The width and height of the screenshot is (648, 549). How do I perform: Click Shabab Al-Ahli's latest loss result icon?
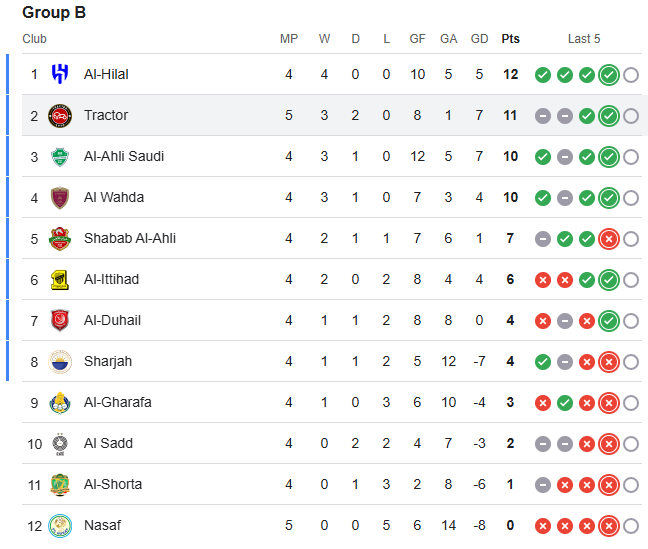pos(609,238)
